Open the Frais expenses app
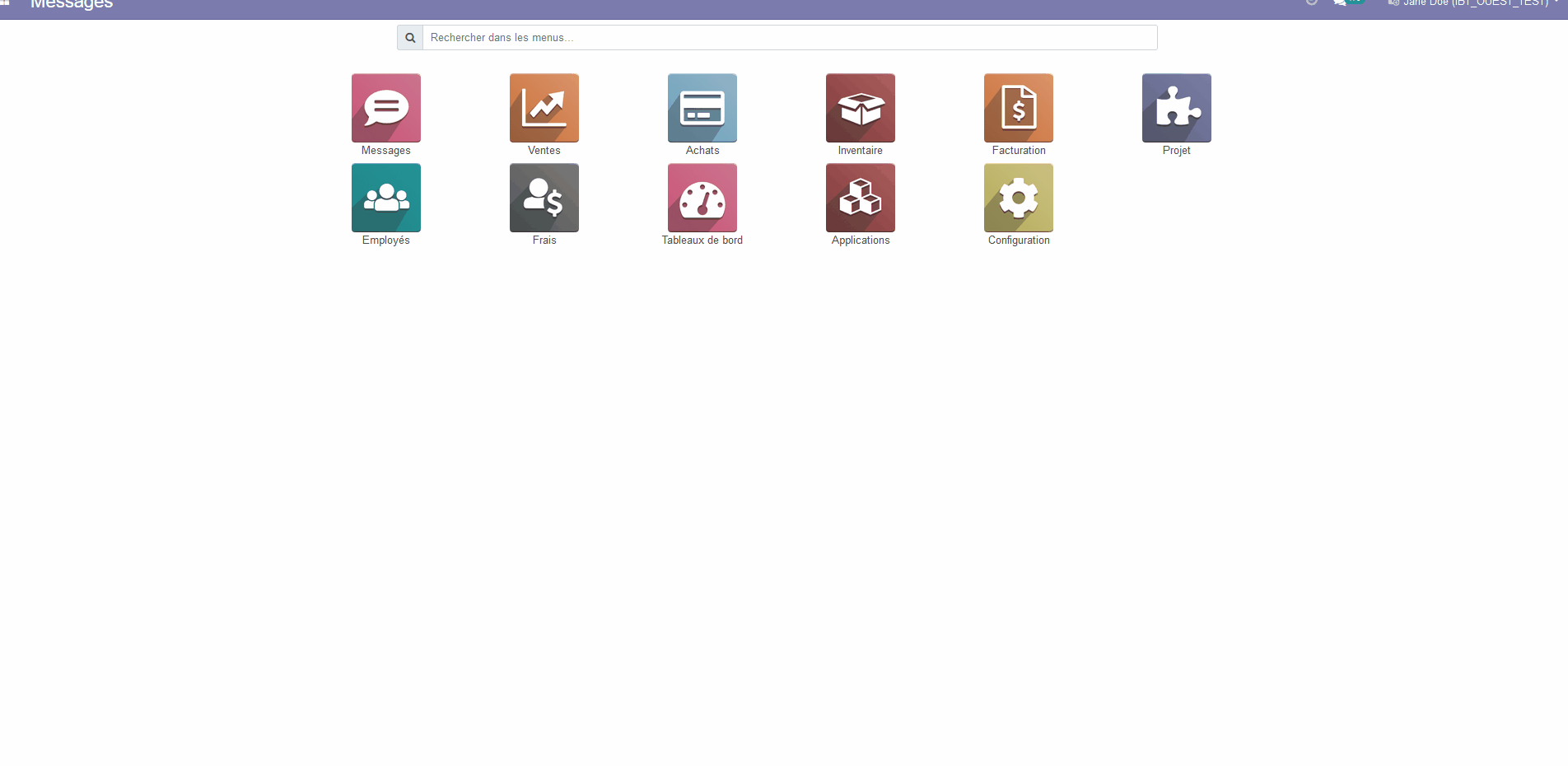Screen dimensions: 1568x766 point(544,198)
